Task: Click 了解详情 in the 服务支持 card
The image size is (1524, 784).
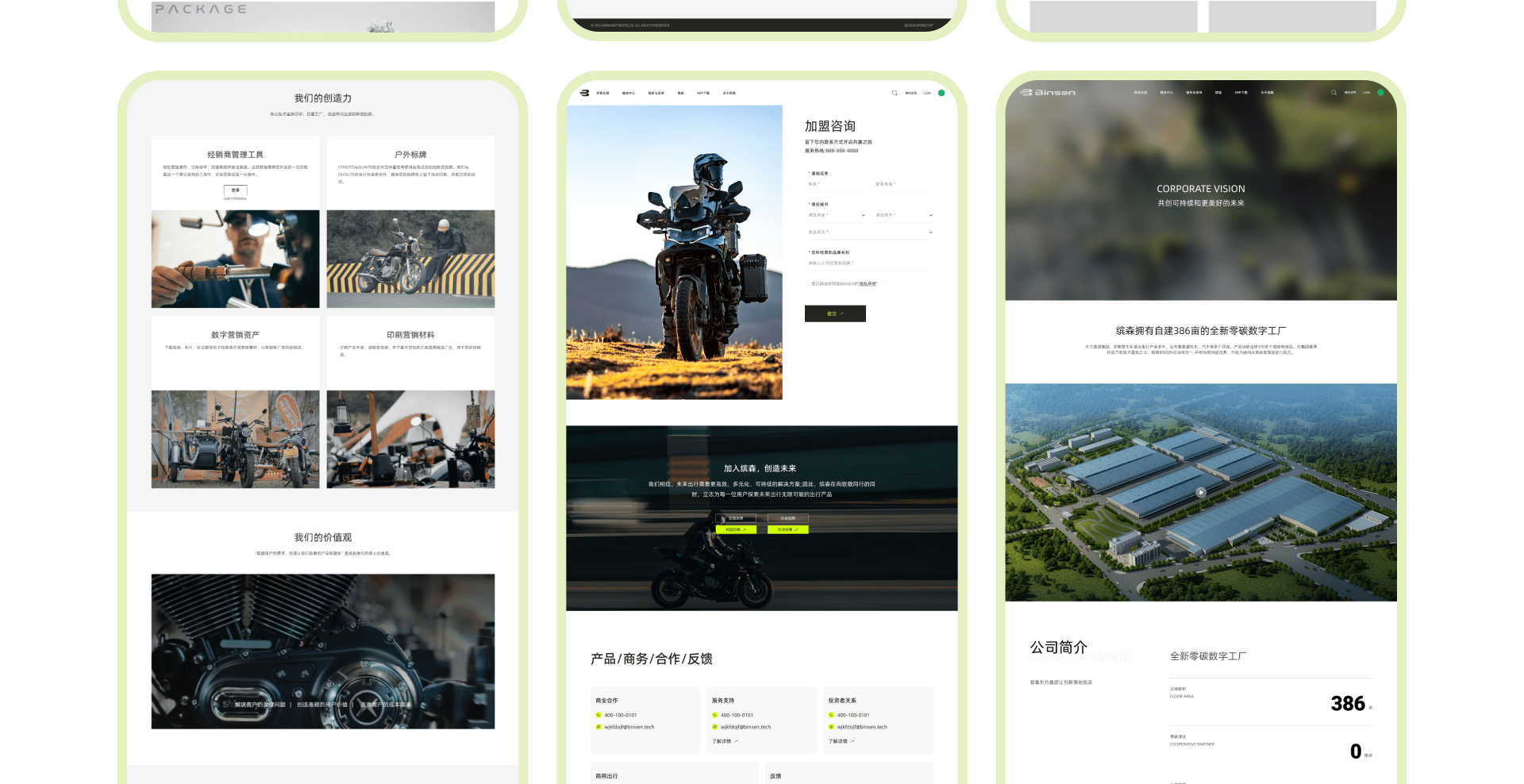Action: [x=725, y=741]
